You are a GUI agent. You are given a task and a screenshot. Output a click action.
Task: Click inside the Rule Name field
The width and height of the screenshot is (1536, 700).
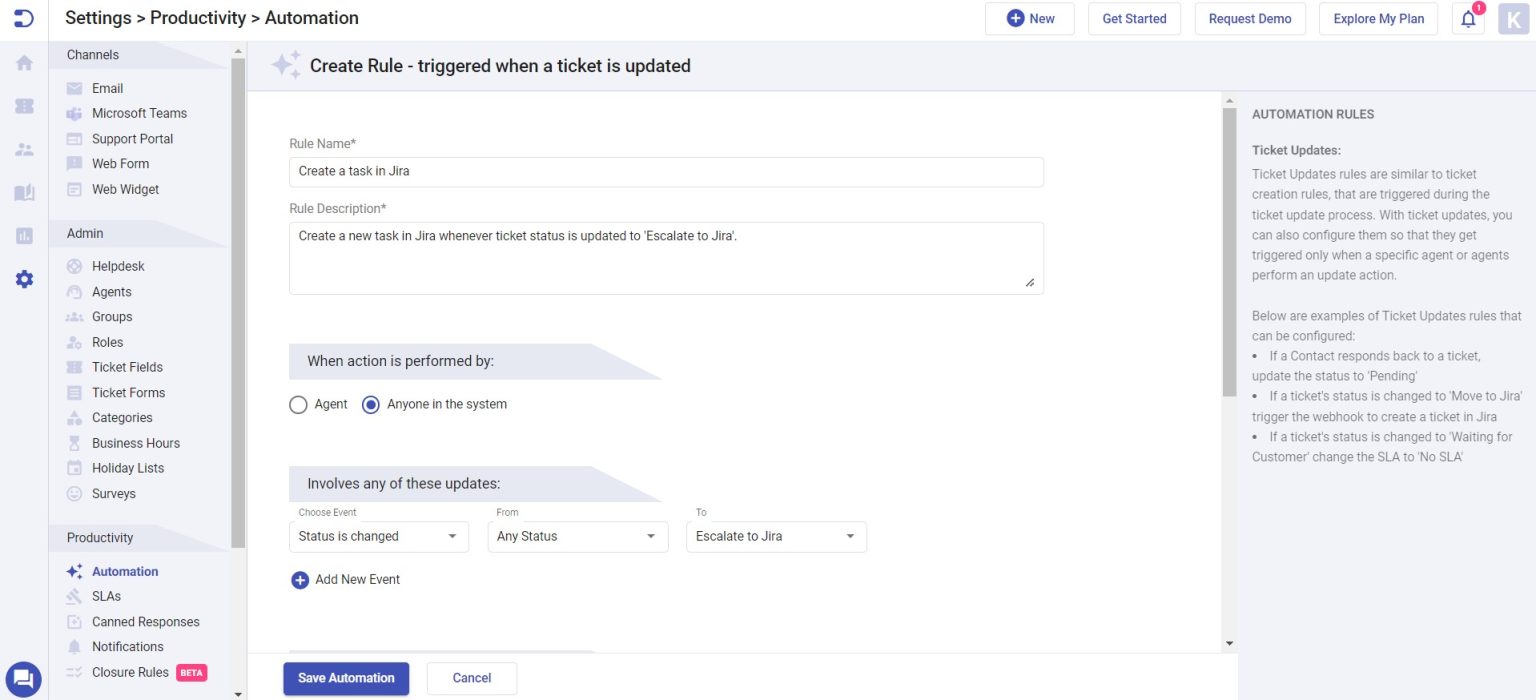tap(666, 171)
